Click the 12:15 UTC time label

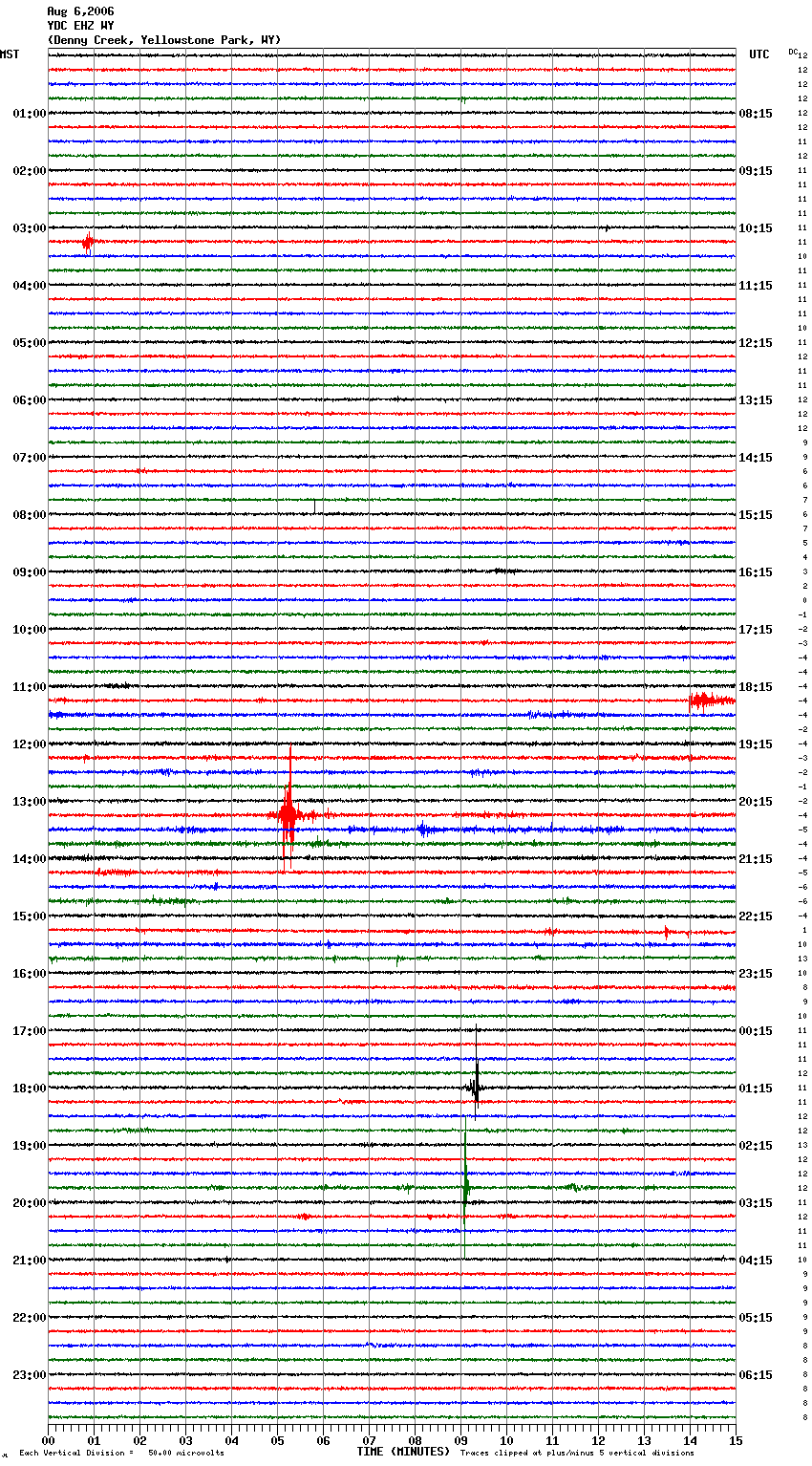(x=756, y=343)
